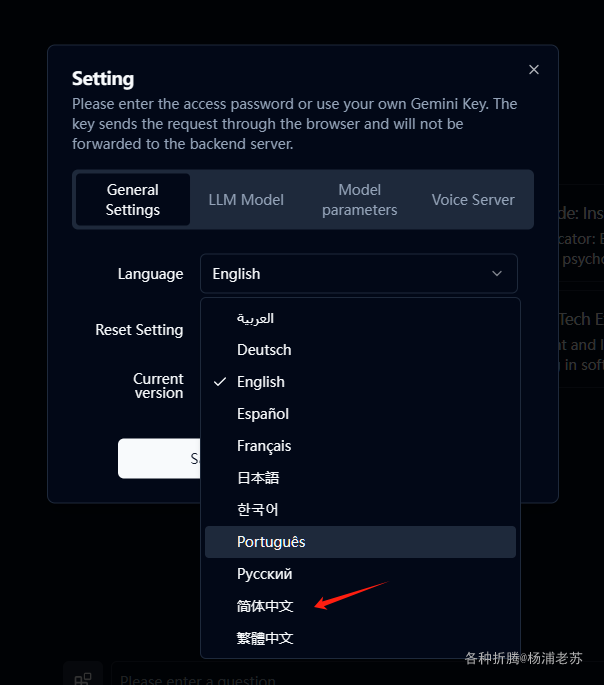The width and height of the screenshot is (604, 685).
Task: Choose 简体中文 from the language list
Action: (265, 606)
